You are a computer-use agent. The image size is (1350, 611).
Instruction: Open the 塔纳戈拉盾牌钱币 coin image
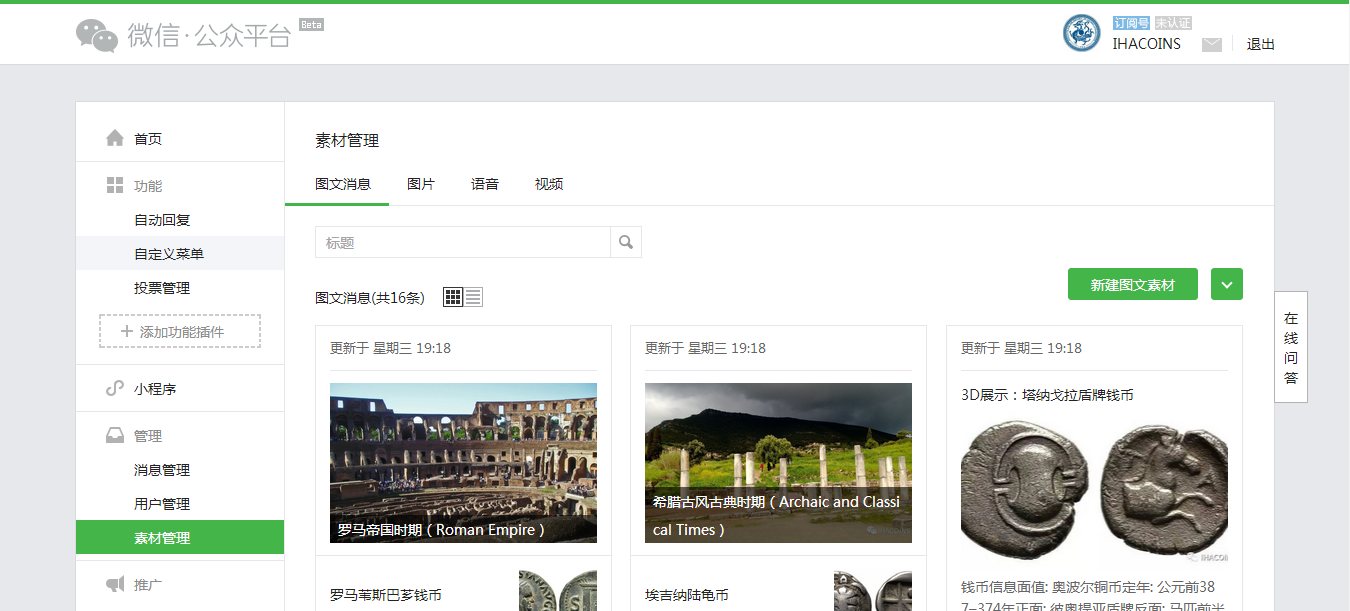[x=1094, y=491]
